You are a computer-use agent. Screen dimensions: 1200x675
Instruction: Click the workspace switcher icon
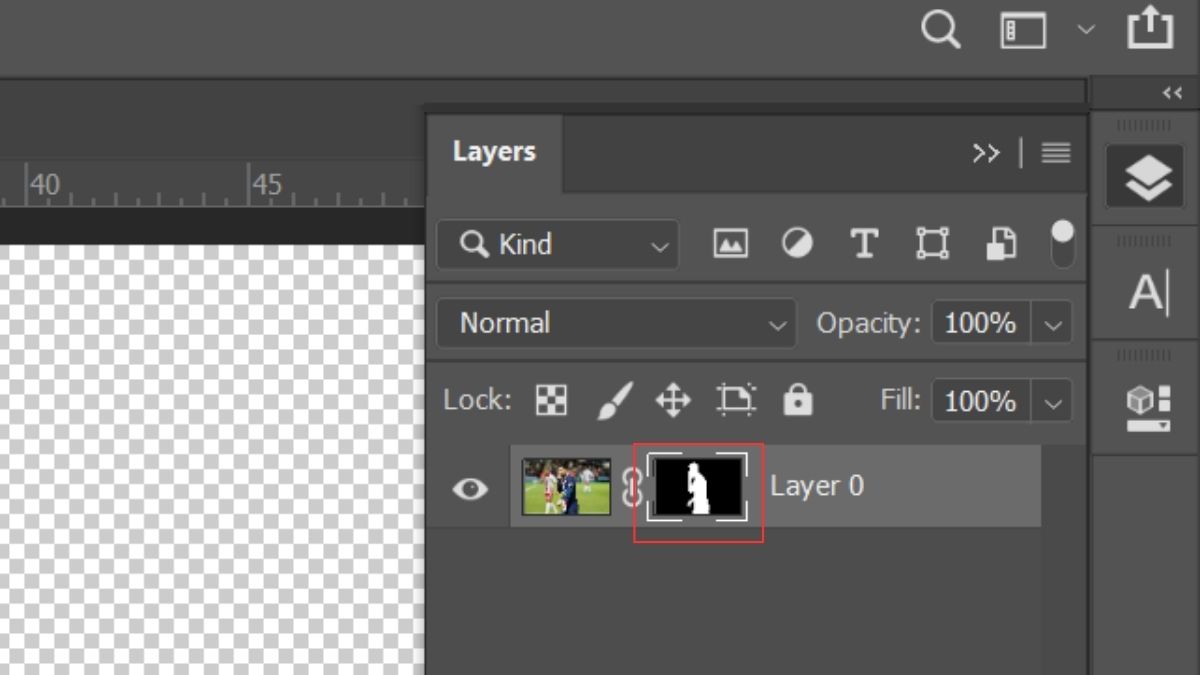click(x=1023, y=30)
